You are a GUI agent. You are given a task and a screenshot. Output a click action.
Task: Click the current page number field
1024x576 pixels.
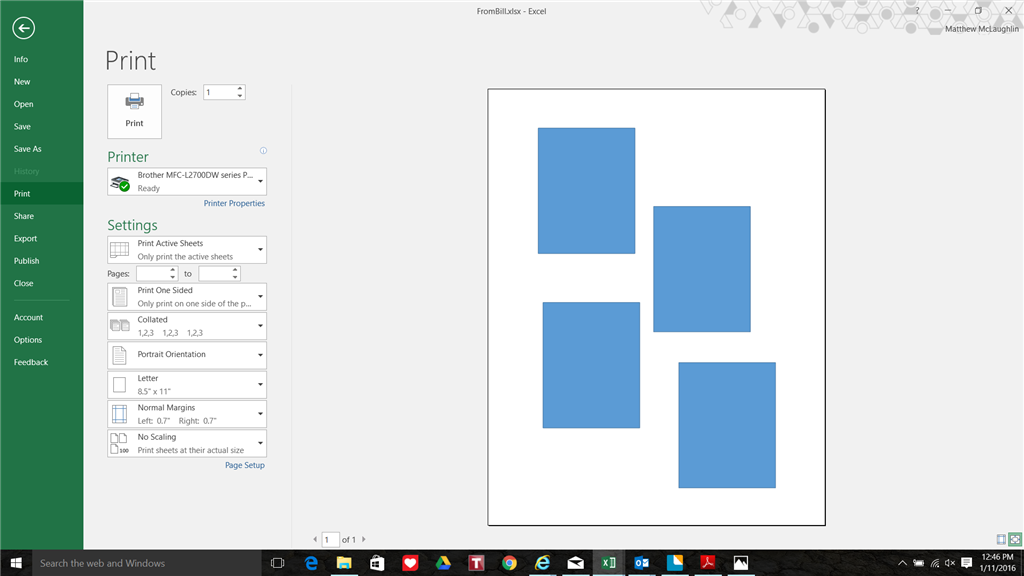coord(330,539)
